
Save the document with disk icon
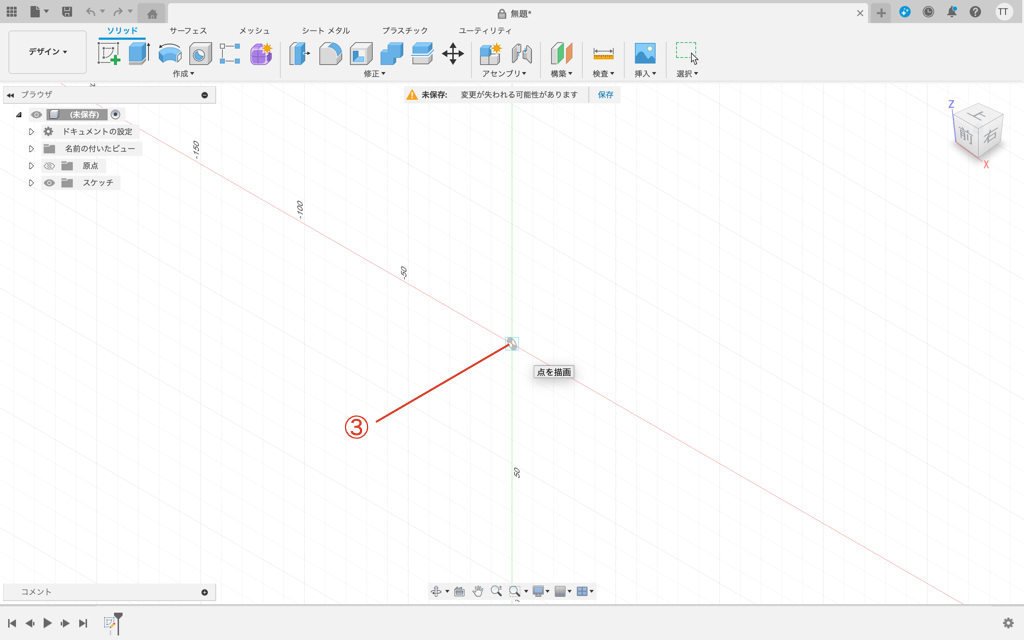[x=67, y=12]
